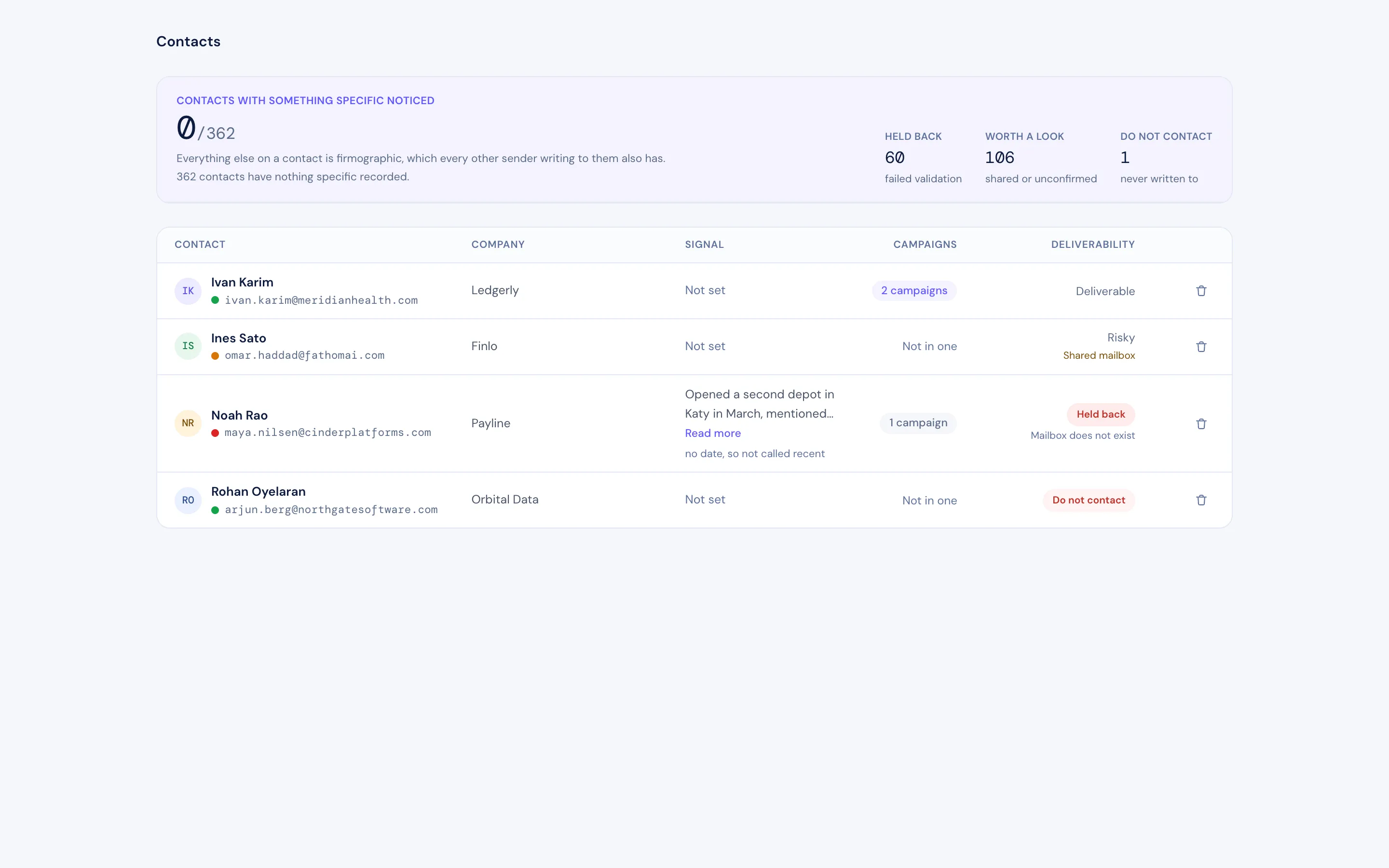Click the Deliverability column header

(x=1093, y=244)
